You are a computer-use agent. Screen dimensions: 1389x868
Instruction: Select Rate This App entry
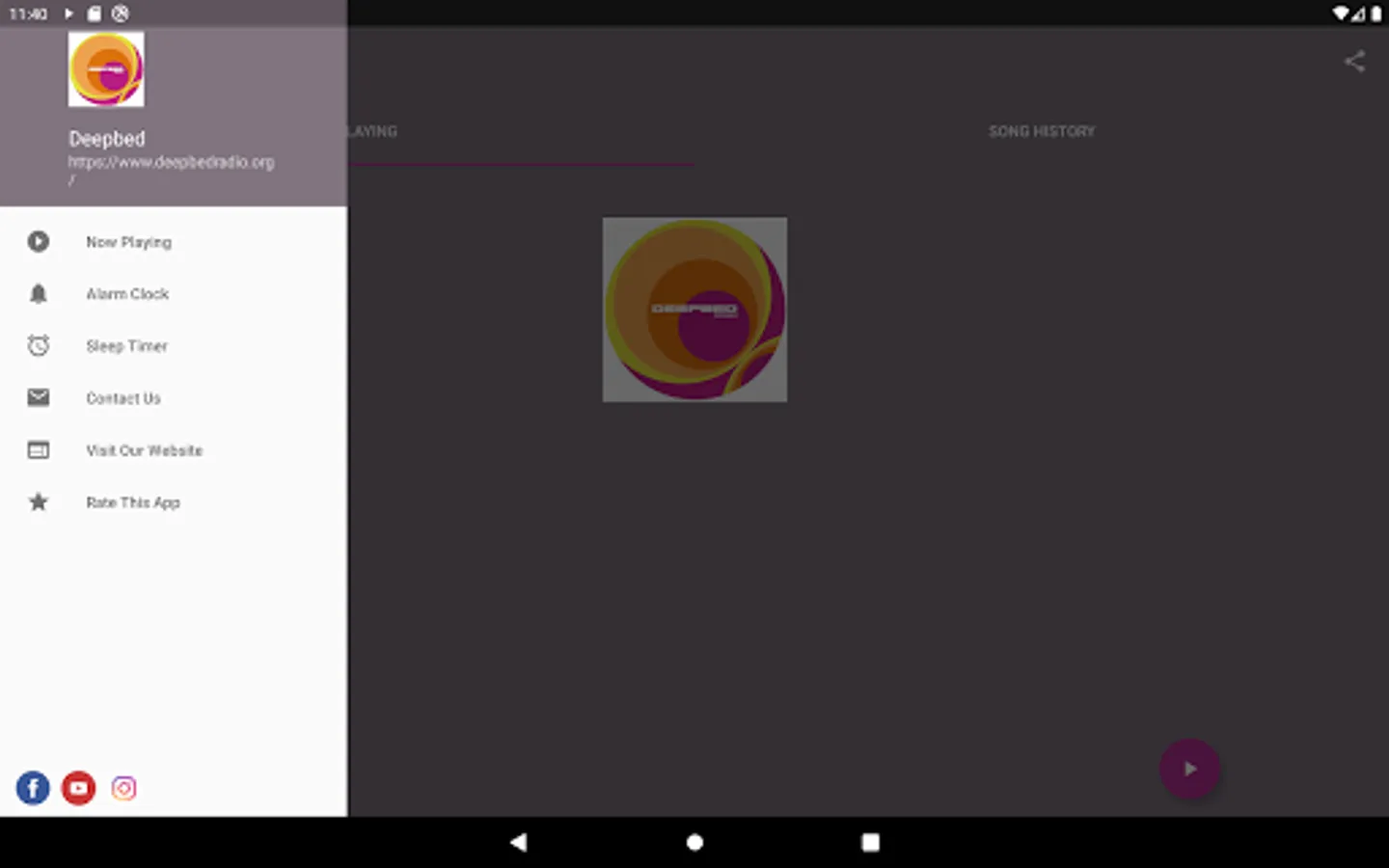pos(174,502)
